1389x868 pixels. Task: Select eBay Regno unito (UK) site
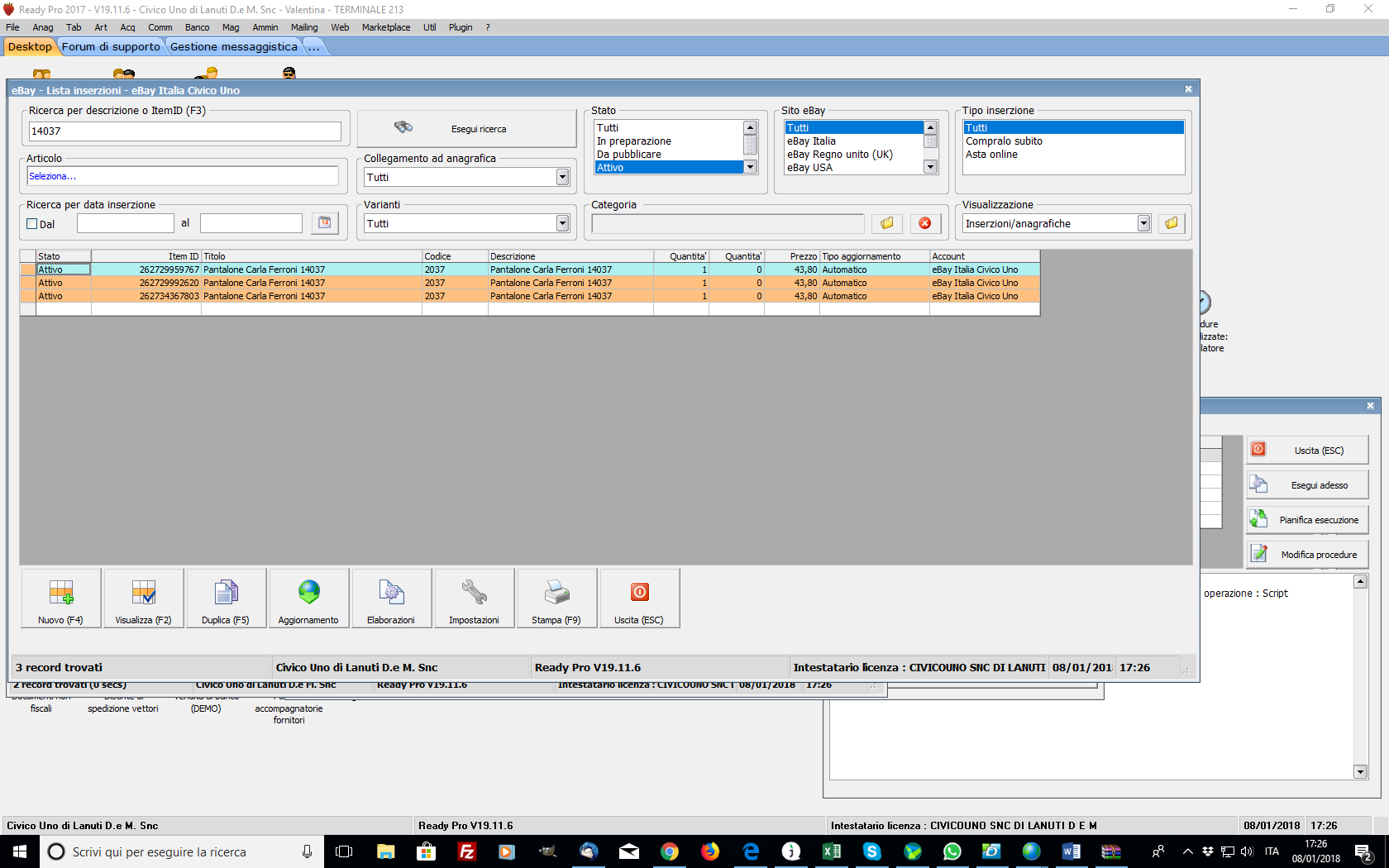click(x=840, y=155)
